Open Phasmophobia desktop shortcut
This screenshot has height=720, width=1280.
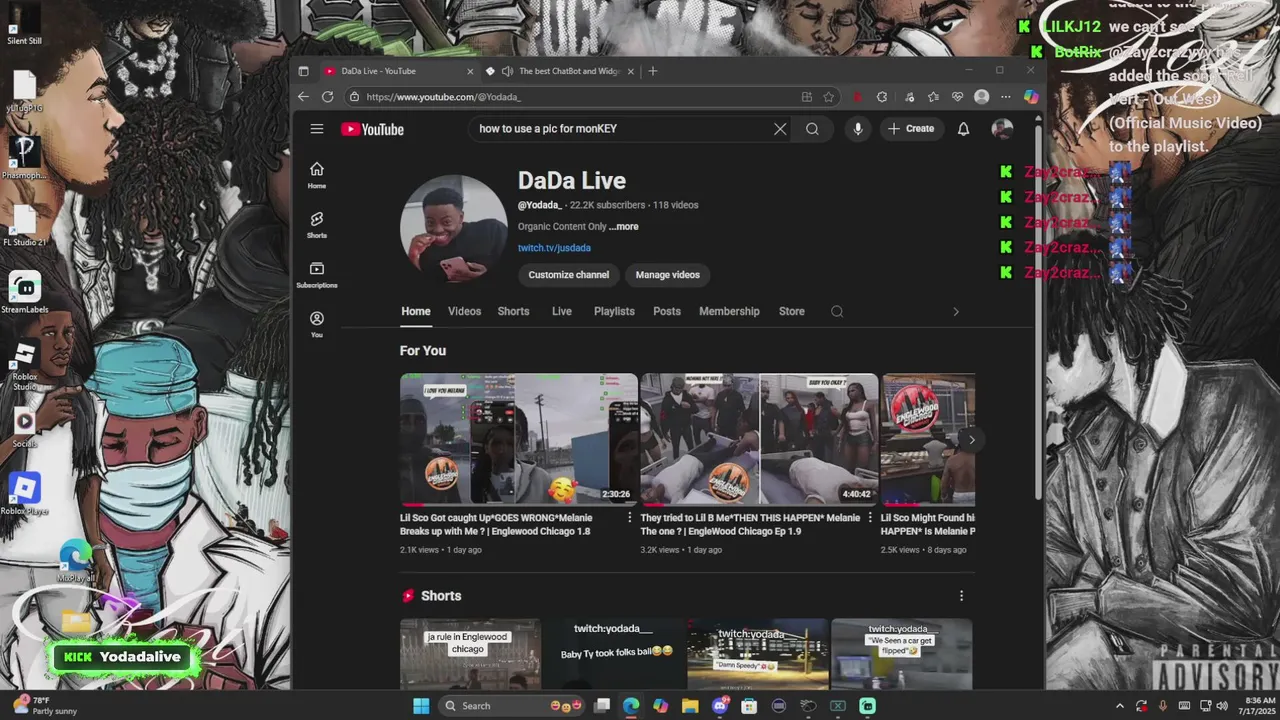(25, 158)
